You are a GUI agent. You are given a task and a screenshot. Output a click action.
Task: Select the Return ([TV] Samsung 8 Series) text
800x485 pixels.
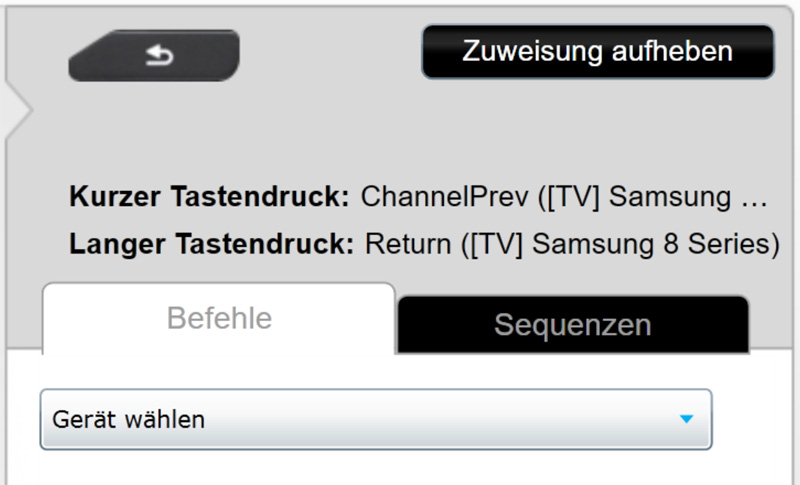tap(572, 243)
